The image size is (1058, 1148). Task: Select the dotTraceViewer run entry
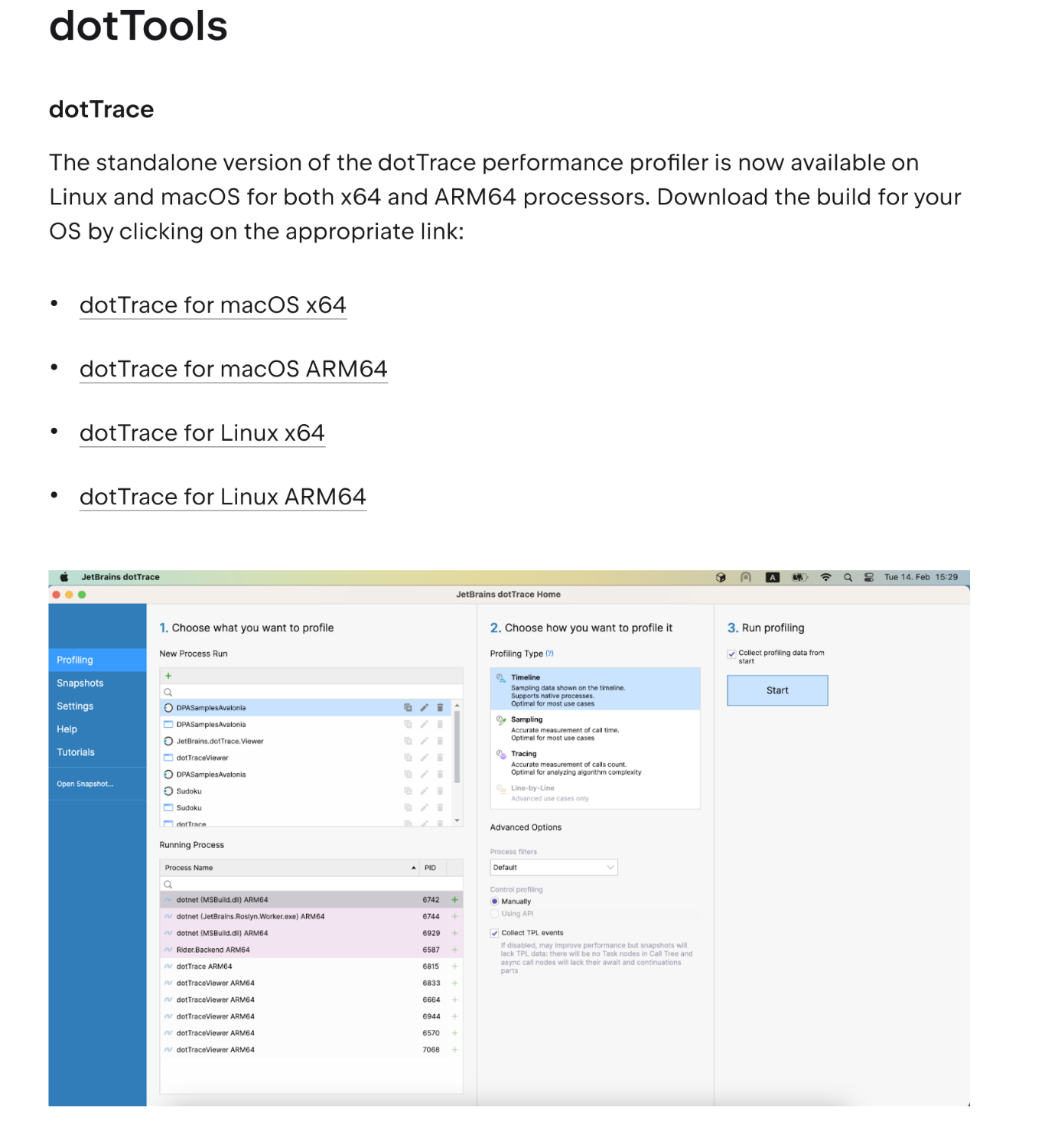click(x=306, y=758)
